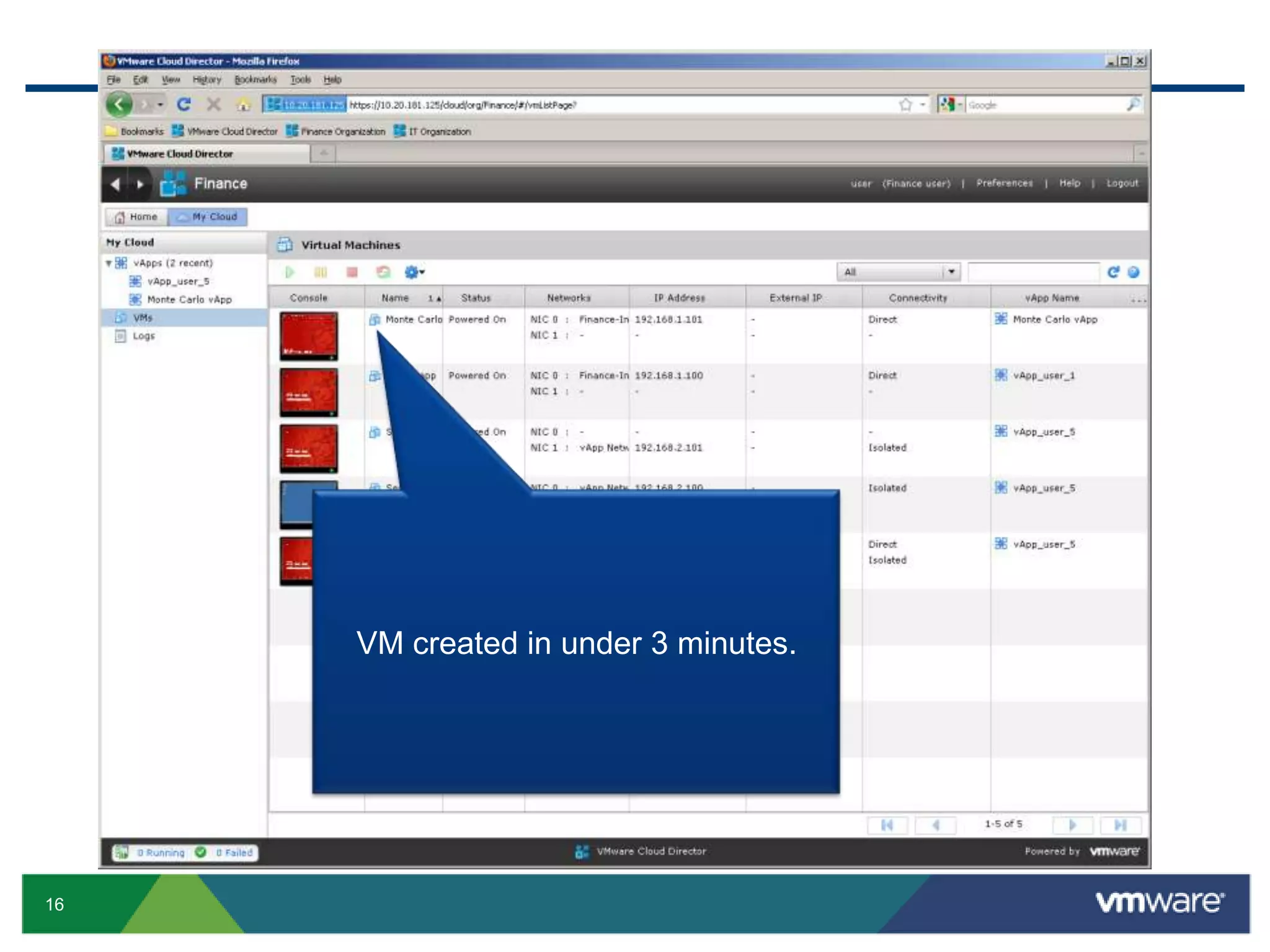
Task: Open the gear actions menu in the toolbar
Action: (414, 272)
